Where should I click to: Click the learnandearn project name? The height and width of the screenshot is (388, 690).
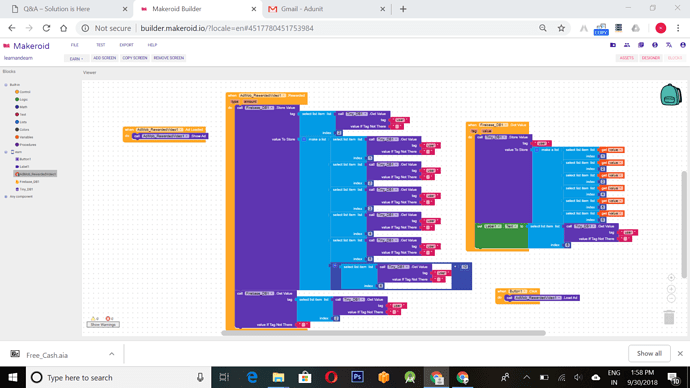point(18,58)
